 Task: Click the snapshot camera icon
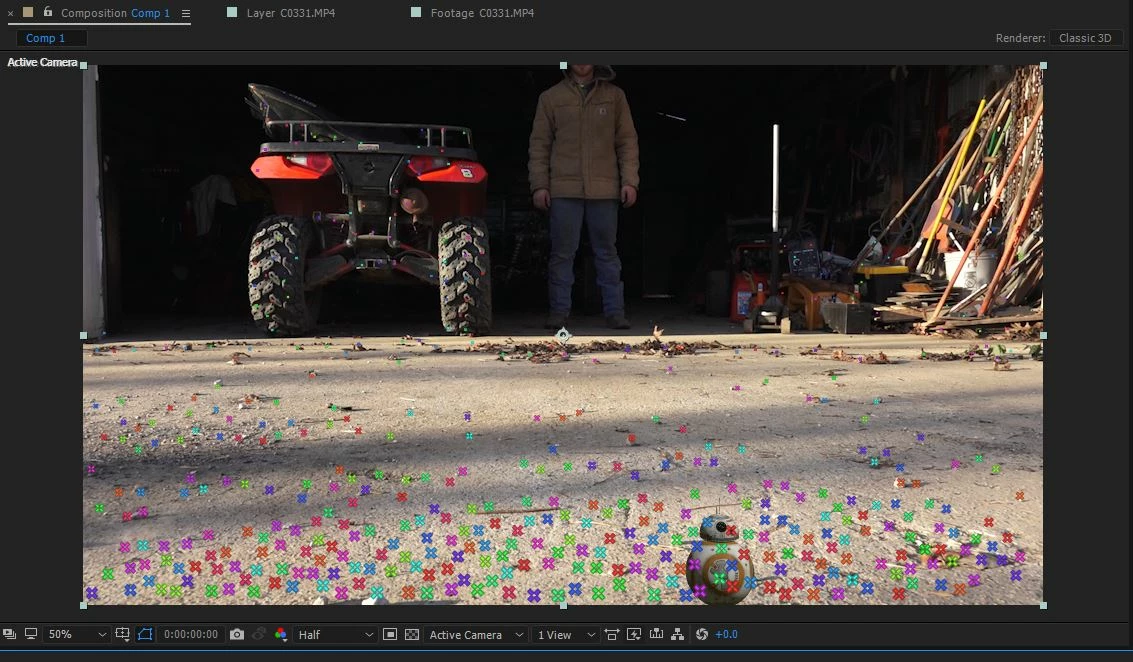tap(236, 635)
